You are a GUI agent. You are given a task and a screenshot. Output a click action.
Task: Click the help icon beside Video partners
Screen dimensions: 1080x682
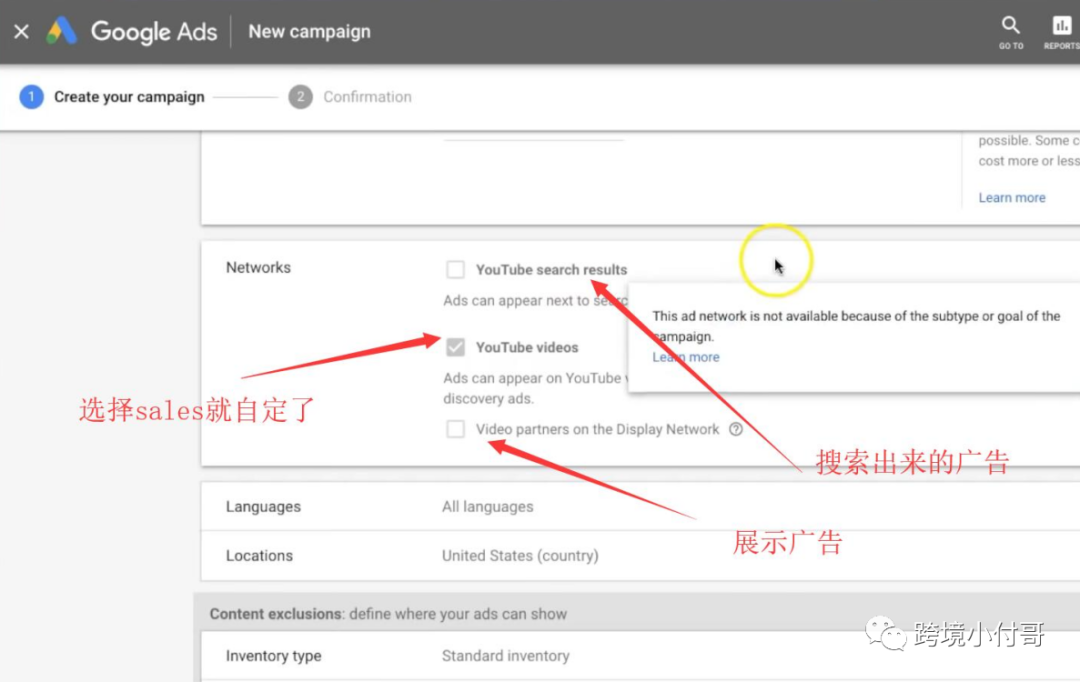736,429
